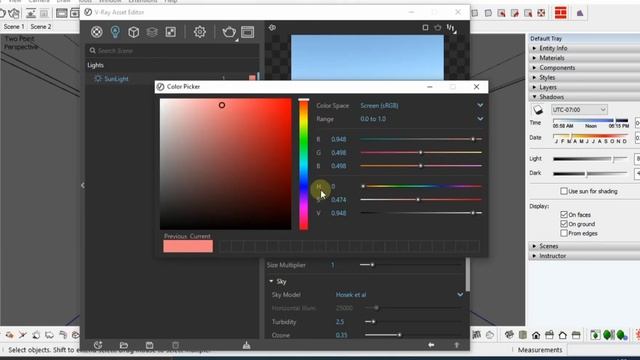Screen dimensions: 640x360
Task: Click the save icon in Asset Editor footer
Action: 149,345
